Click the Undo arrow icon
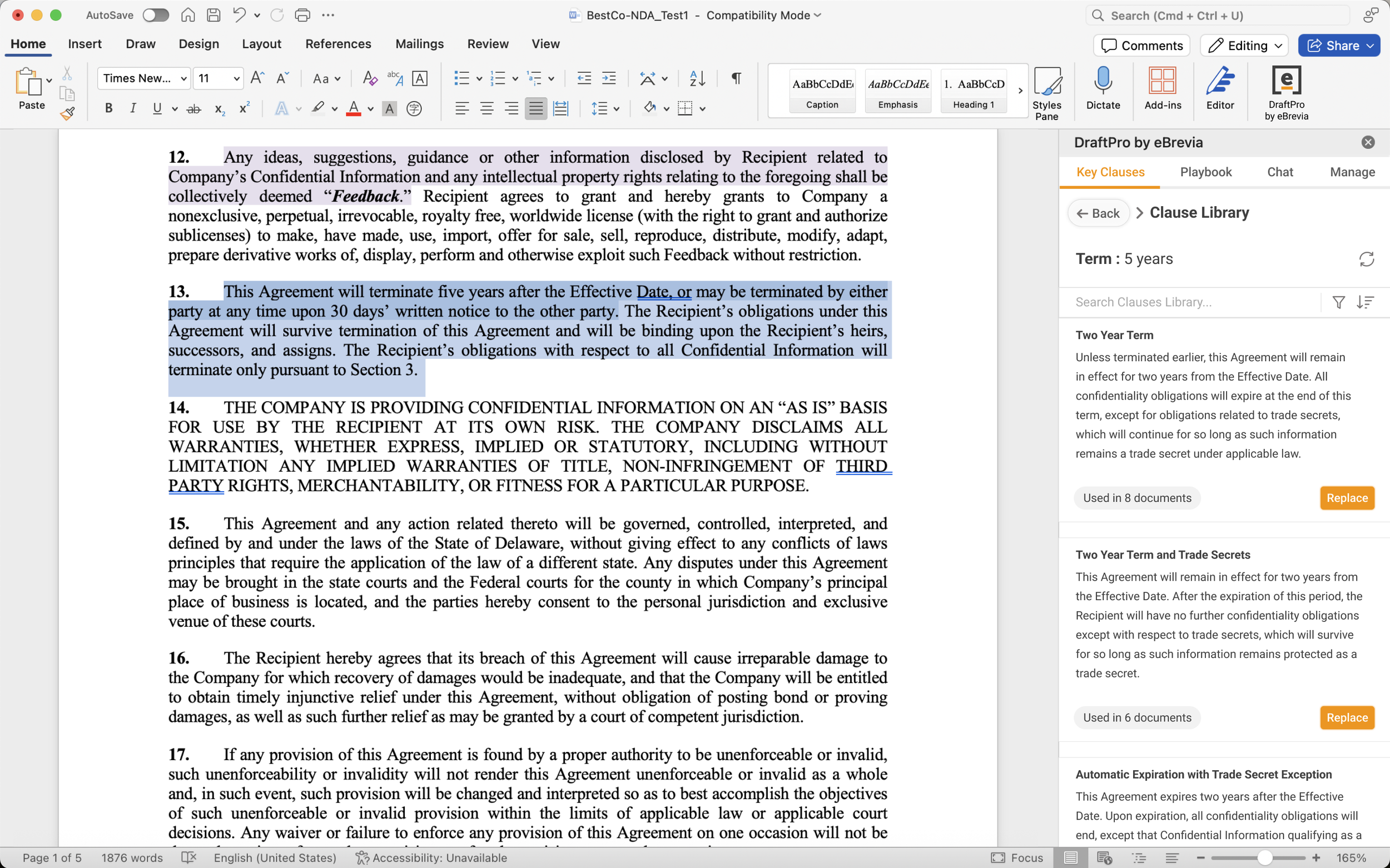The width and height of the screenshot is (1390, 868). click(240, 15)
